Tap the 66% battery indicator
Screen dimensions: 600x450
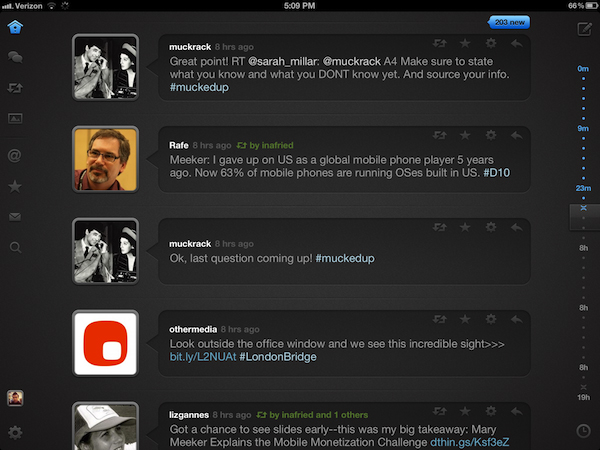pyautogui.click(x=582, y=5)
